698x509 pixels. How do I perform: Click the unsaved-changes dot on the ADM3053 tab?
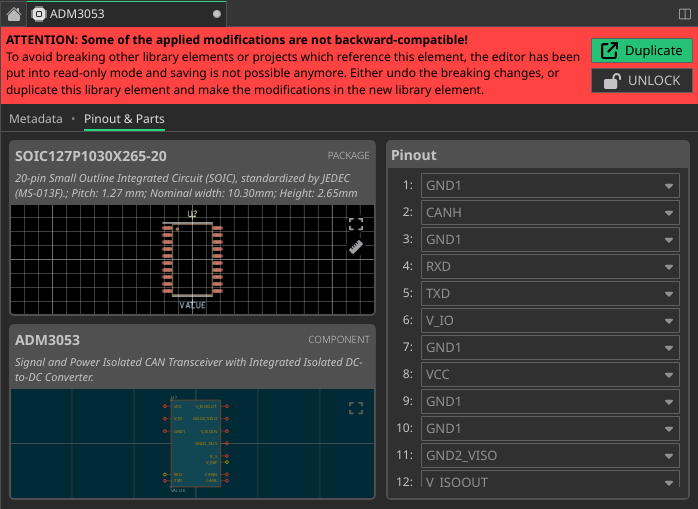pyautogui.click(x=217, y=14)
